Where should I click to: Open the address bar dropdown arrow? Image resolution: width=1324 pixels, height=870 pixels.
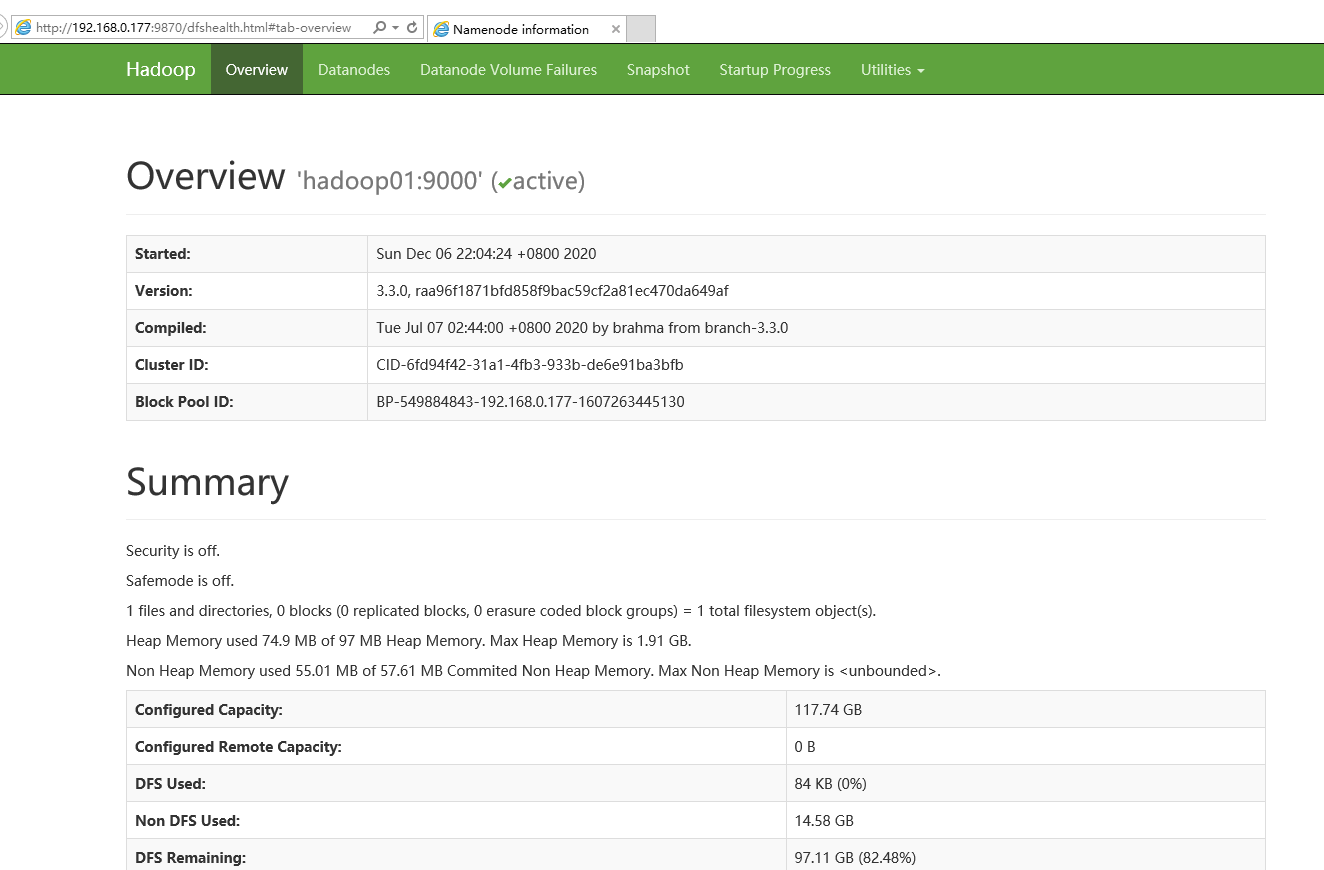click(x=395, y=28)
